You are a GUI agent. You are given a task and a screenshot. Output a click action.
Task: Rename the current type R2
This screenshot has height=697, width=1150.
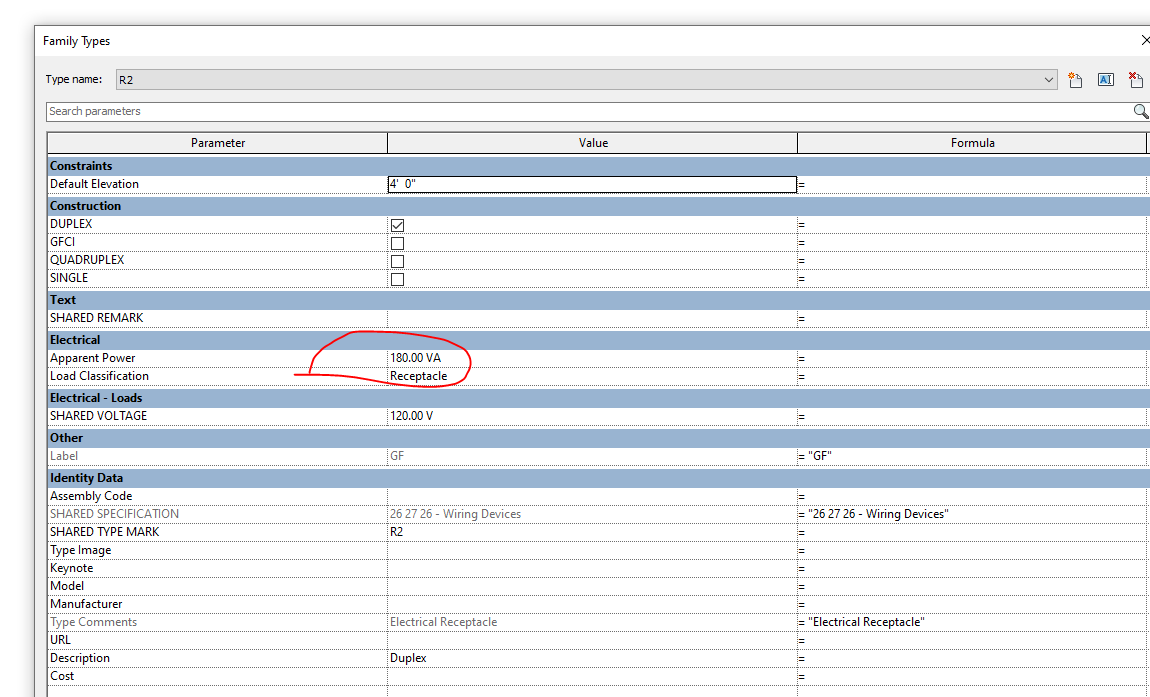click(1105, 79)
